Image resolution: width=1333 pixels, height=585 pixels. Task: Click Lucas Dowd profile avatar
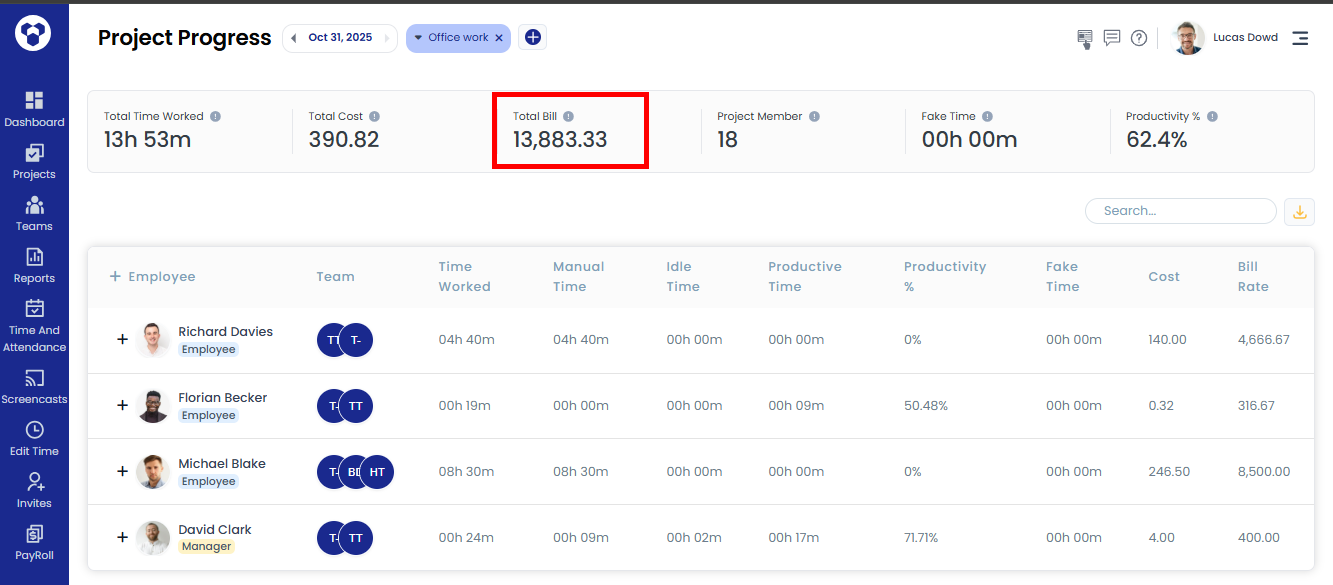1187,38
